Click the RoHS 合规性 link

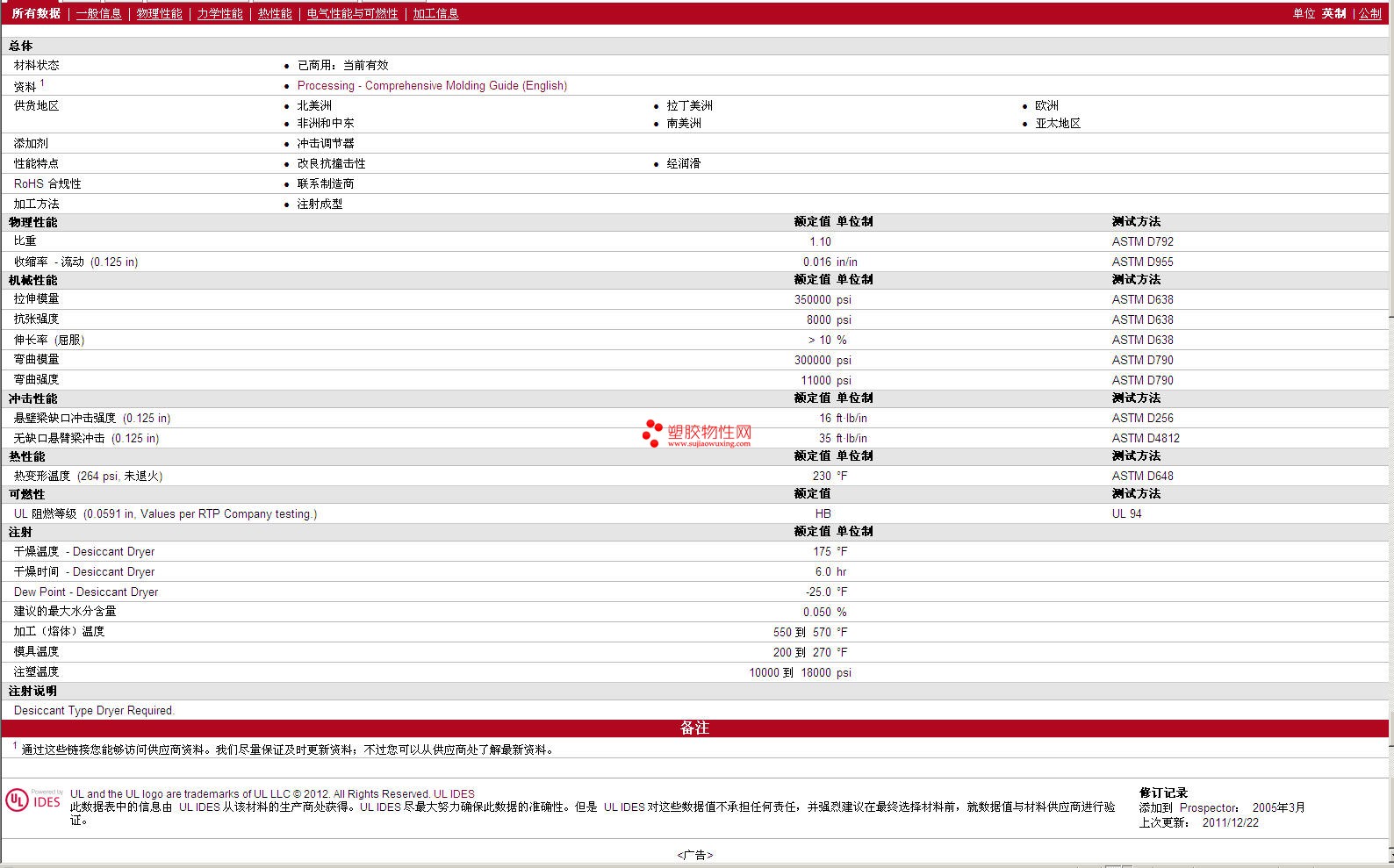click(x=47, y=183)
